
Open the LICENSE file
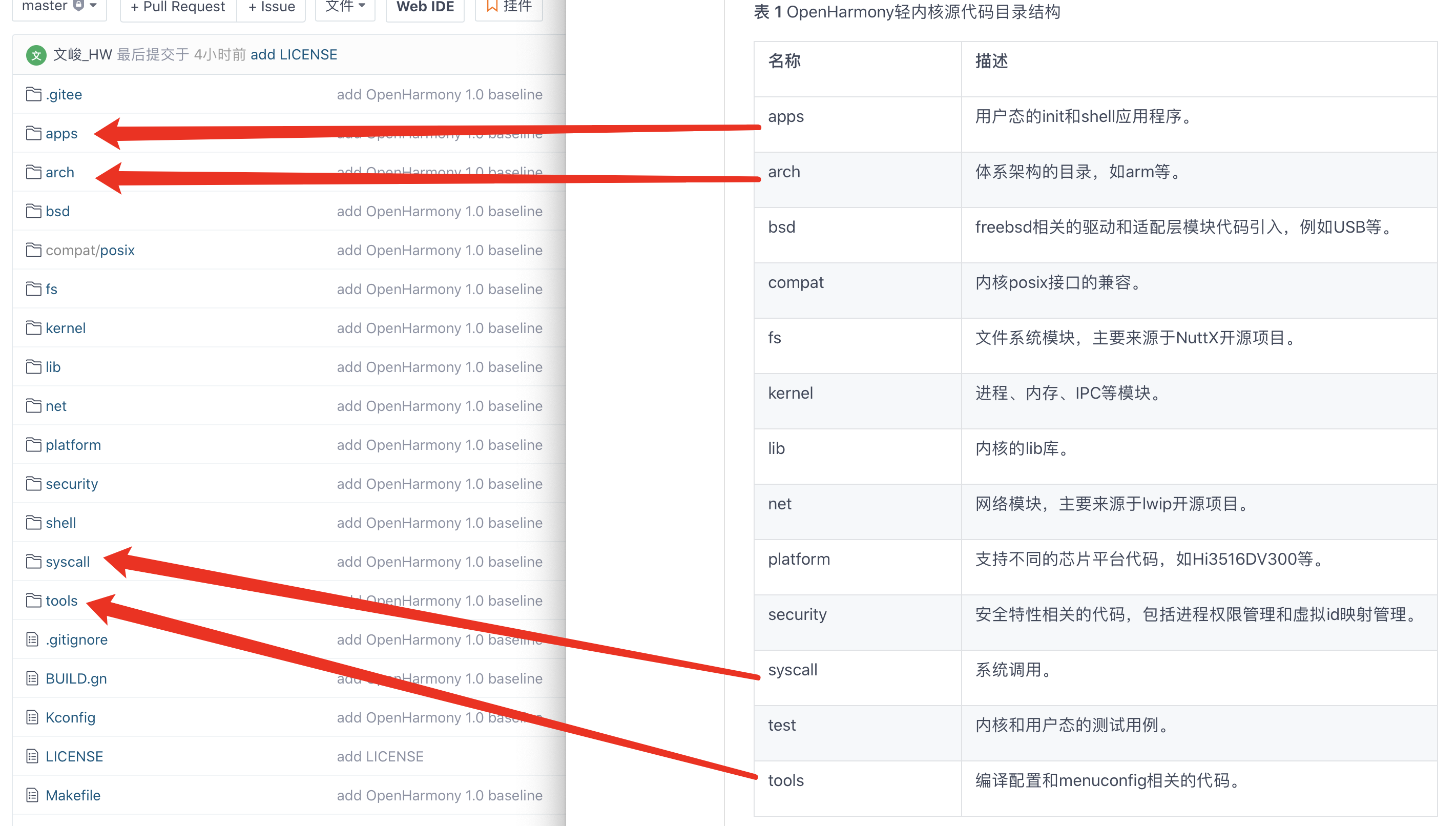point(74,756)
